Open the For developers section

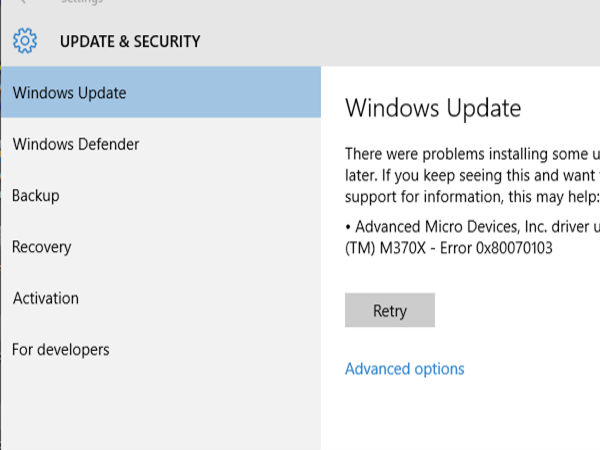61,350
